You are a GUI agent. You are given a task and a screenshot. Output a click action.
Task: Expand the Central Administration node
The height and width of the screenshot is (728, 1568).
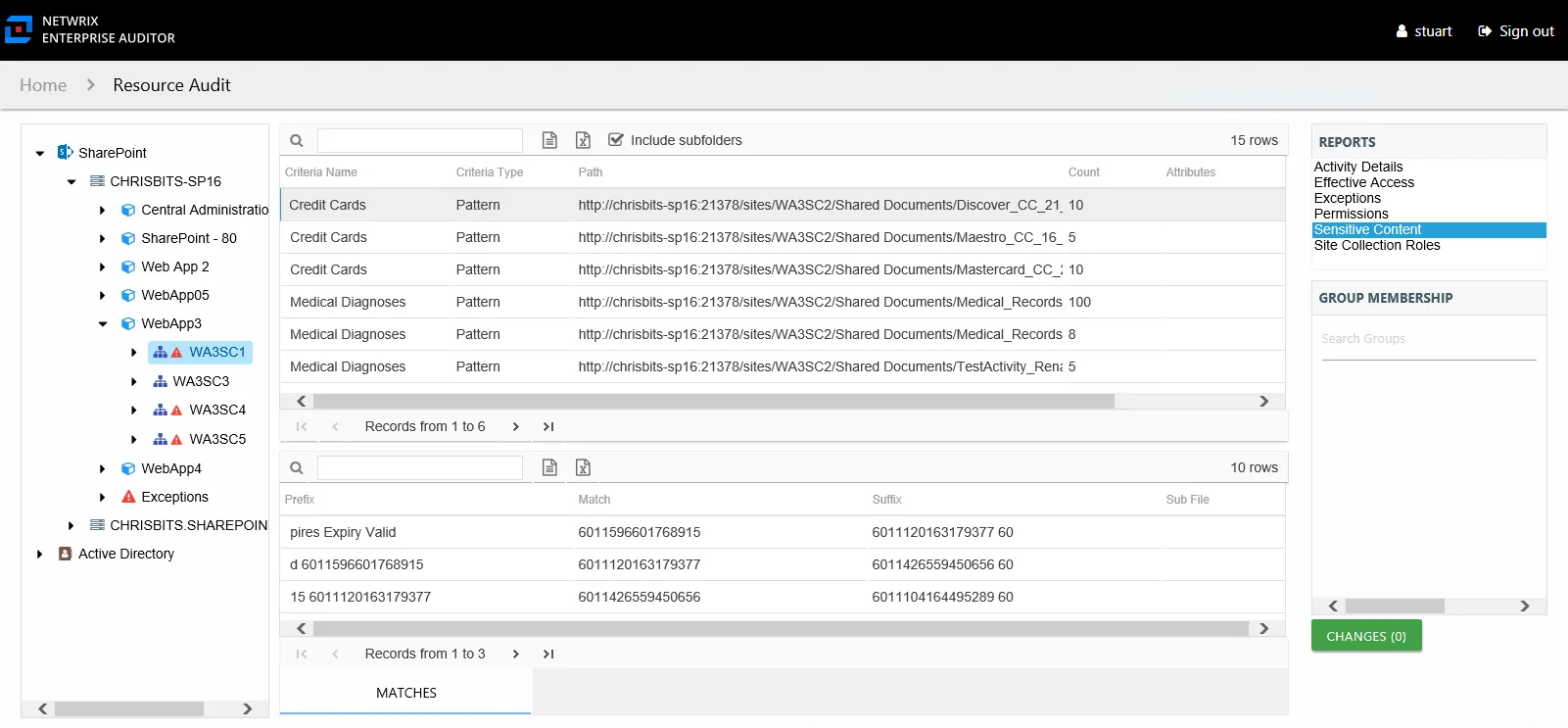(x=103, y=210)
